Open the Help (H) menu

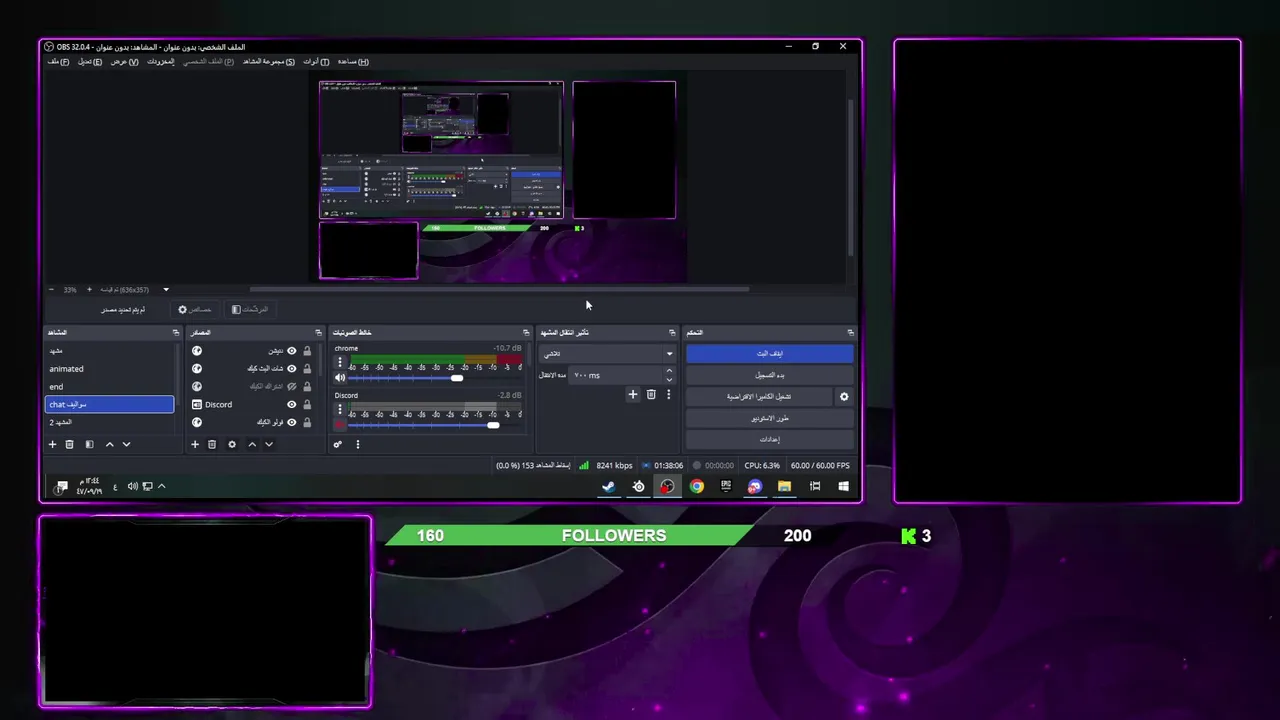[x=353, y=62]
